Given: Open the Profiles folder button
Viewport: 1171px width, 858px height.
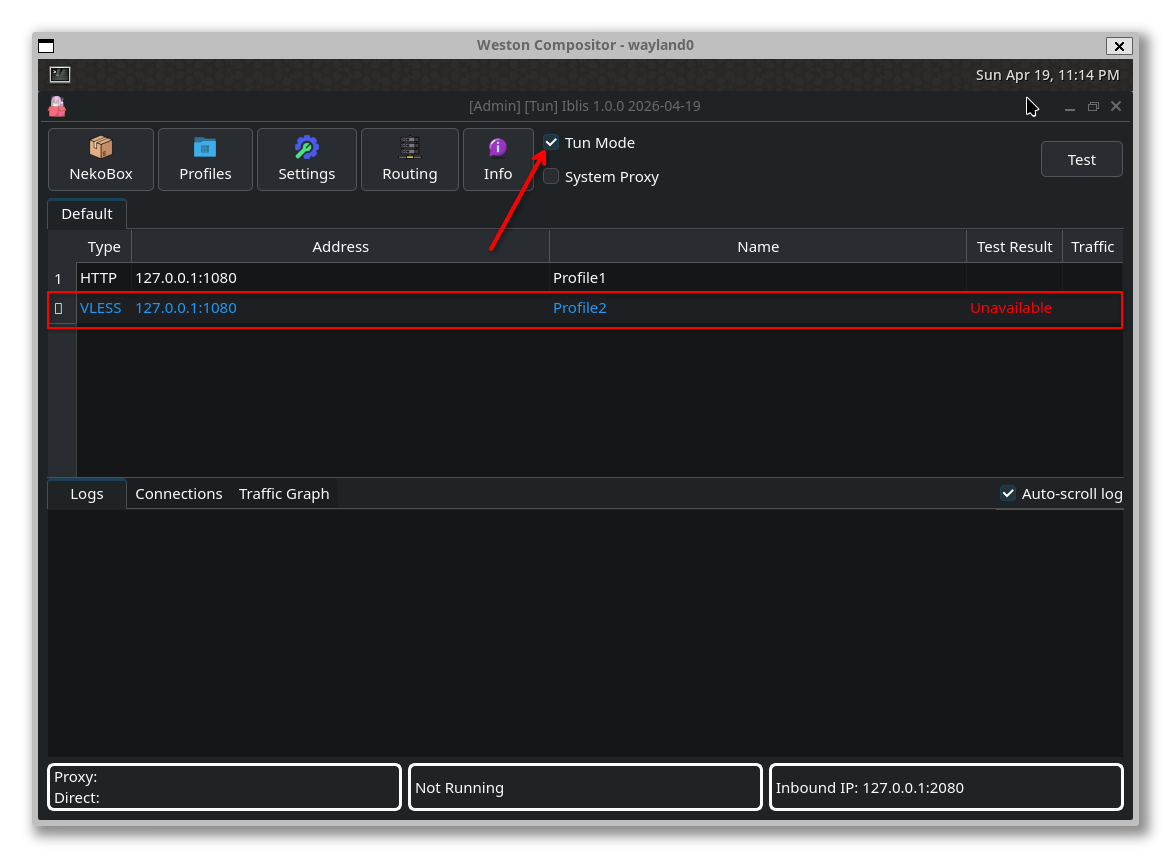Looking at the screenshot, I should tap(205, 159).
